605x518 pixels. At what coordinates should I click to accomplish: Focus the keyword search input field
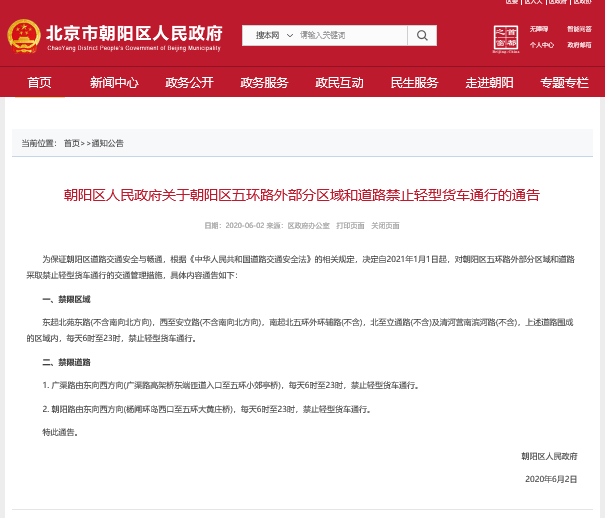coord(350,36)
